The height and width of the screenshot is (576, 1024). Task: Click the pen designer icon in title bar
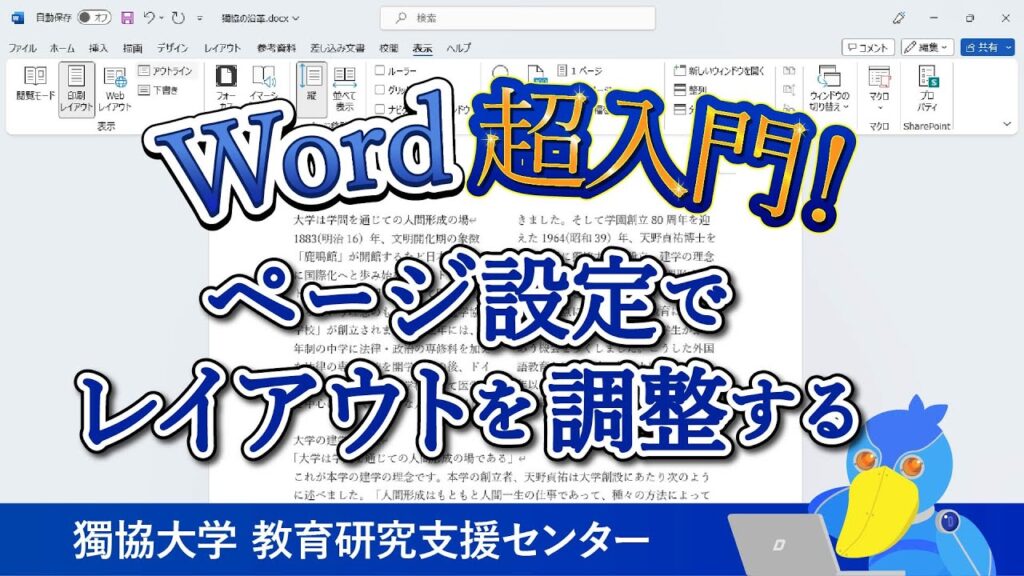(x=899, y=18)
